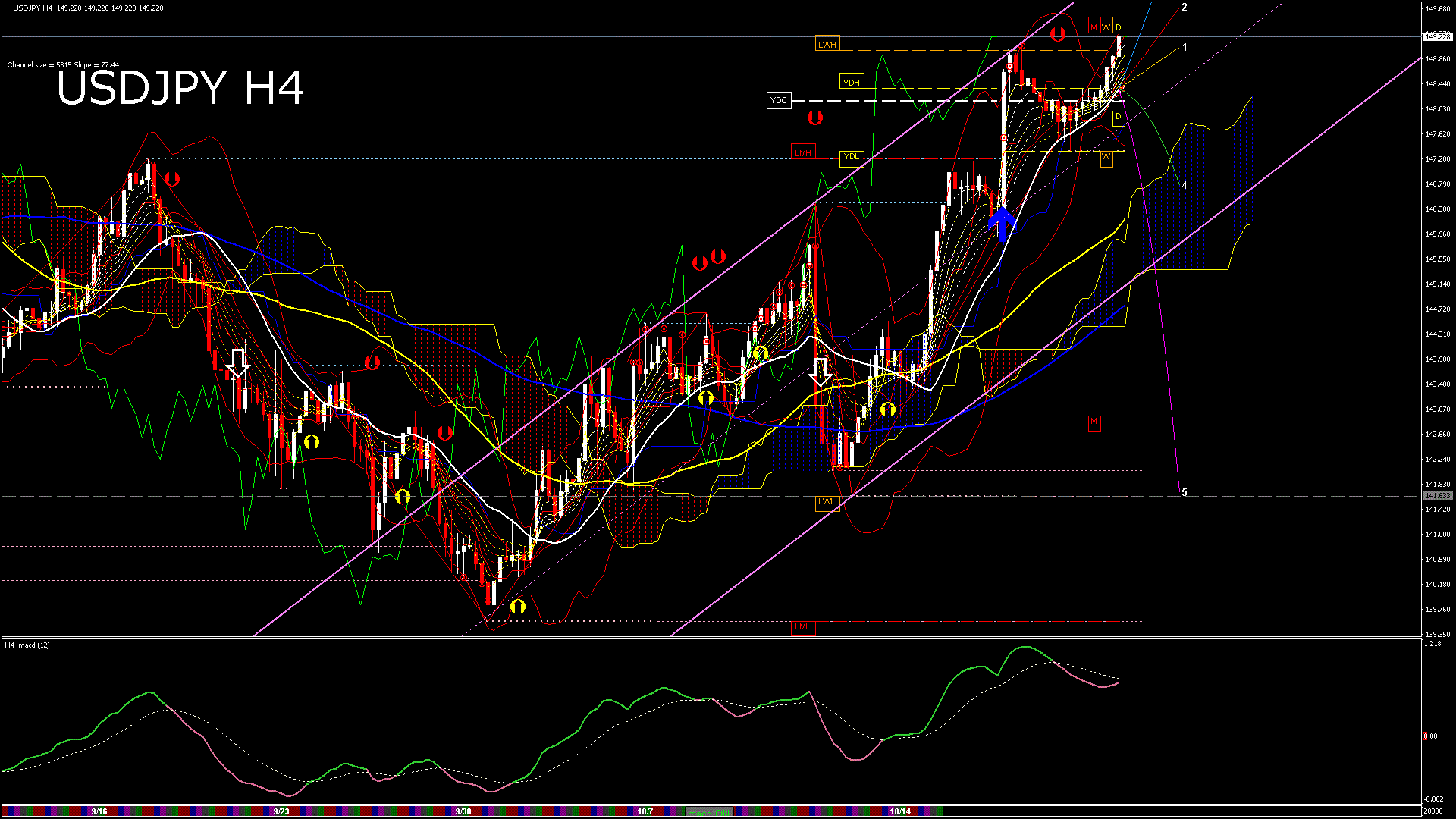Click the H4 macd (12) indicator label
The image size is (1456, 819).
(x=27, y=645)
